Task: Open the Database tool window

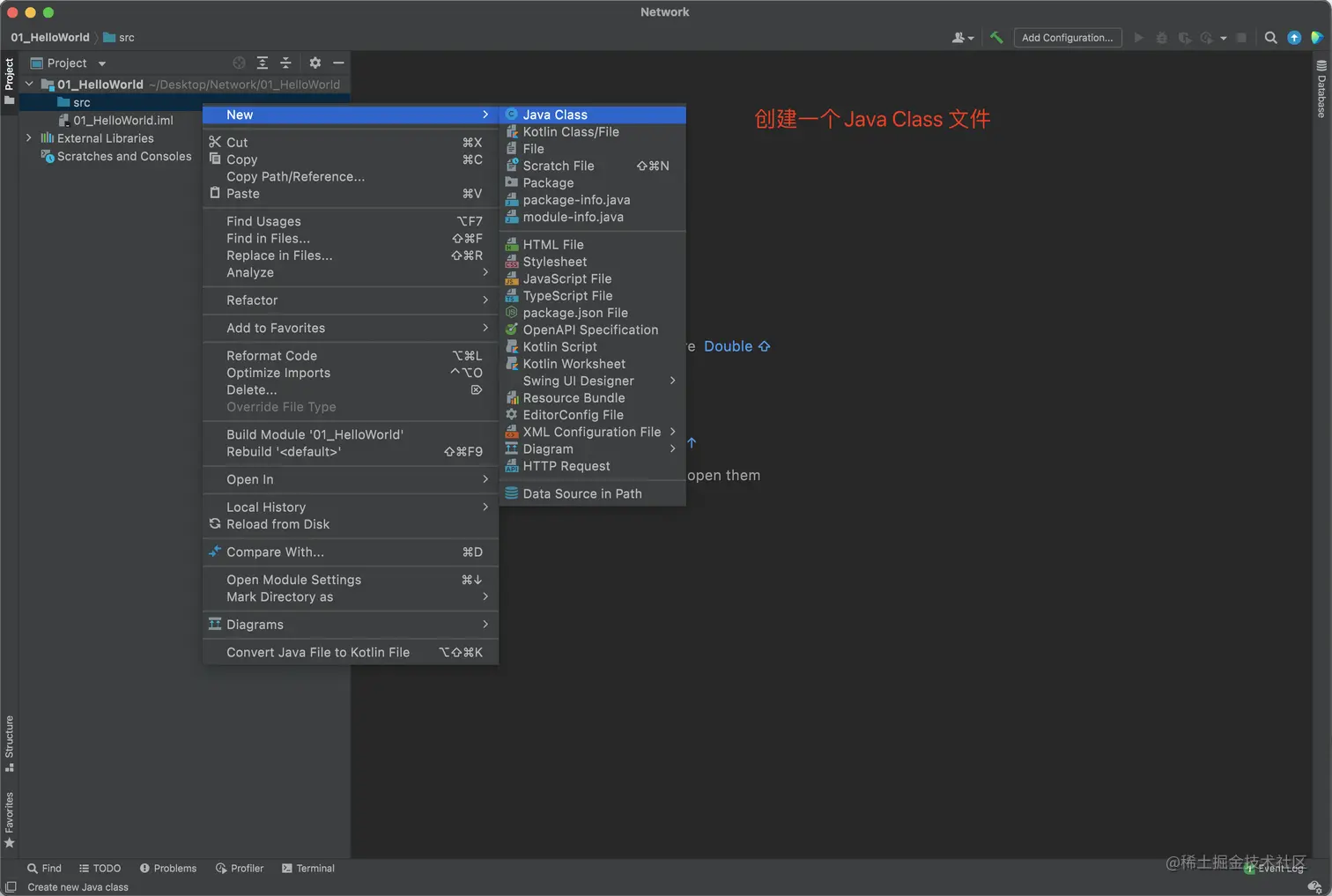Action: click(1321, 89)
